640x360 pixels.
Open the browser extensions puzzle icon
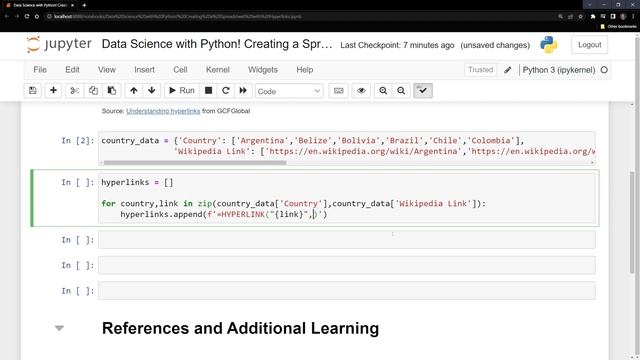click(593, 16)
